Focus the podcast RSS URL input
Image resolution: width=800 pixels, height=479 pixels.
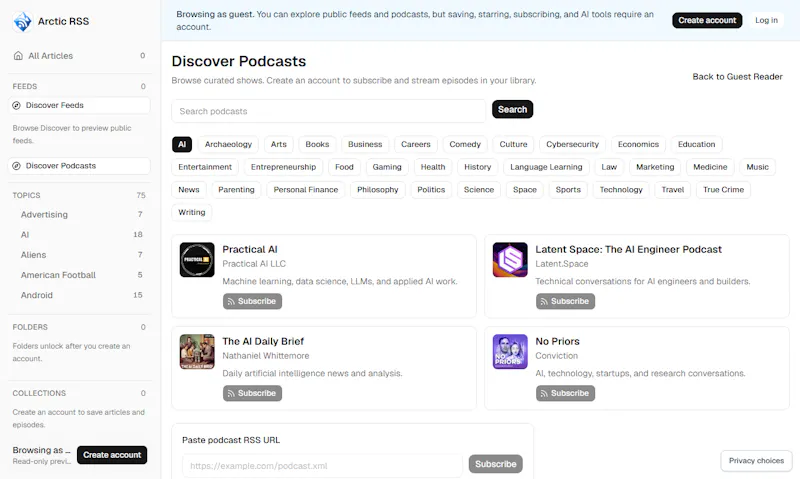tap(322, 466)
